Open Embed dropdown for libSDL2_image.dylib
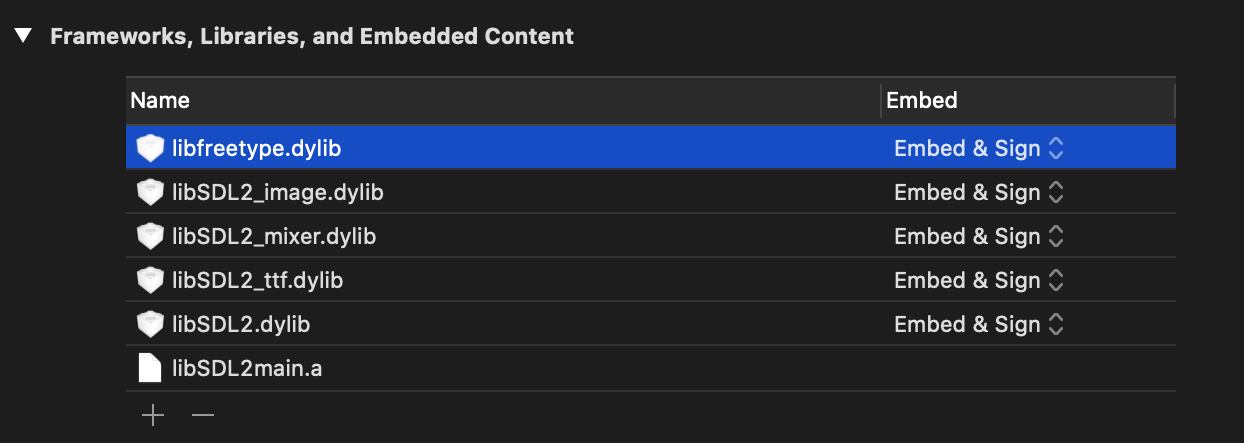The height and width of the screenshot is (443, 1244). coord(978,193)
